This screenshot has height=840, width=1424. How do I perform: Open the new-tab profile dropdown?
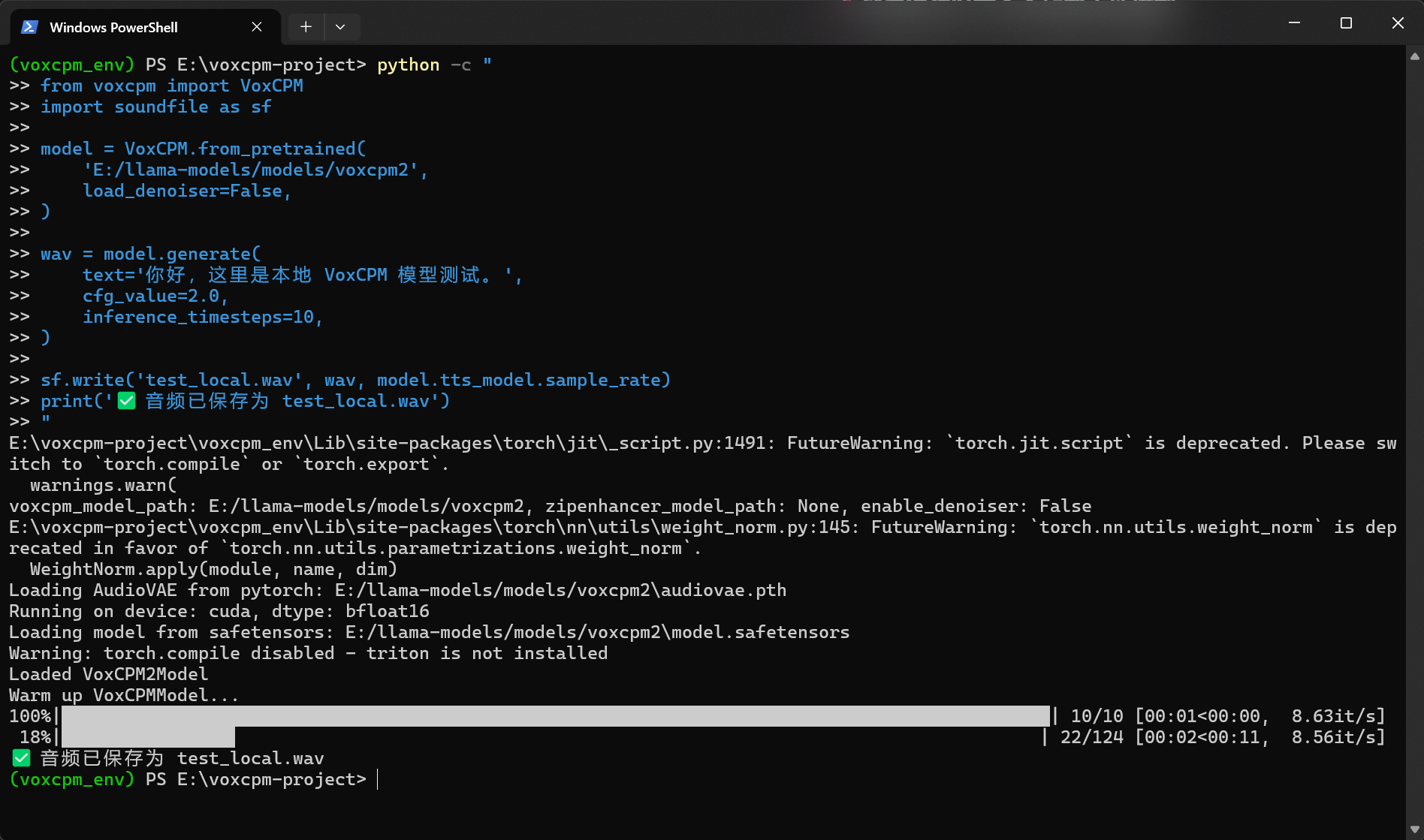coord(340,27)
